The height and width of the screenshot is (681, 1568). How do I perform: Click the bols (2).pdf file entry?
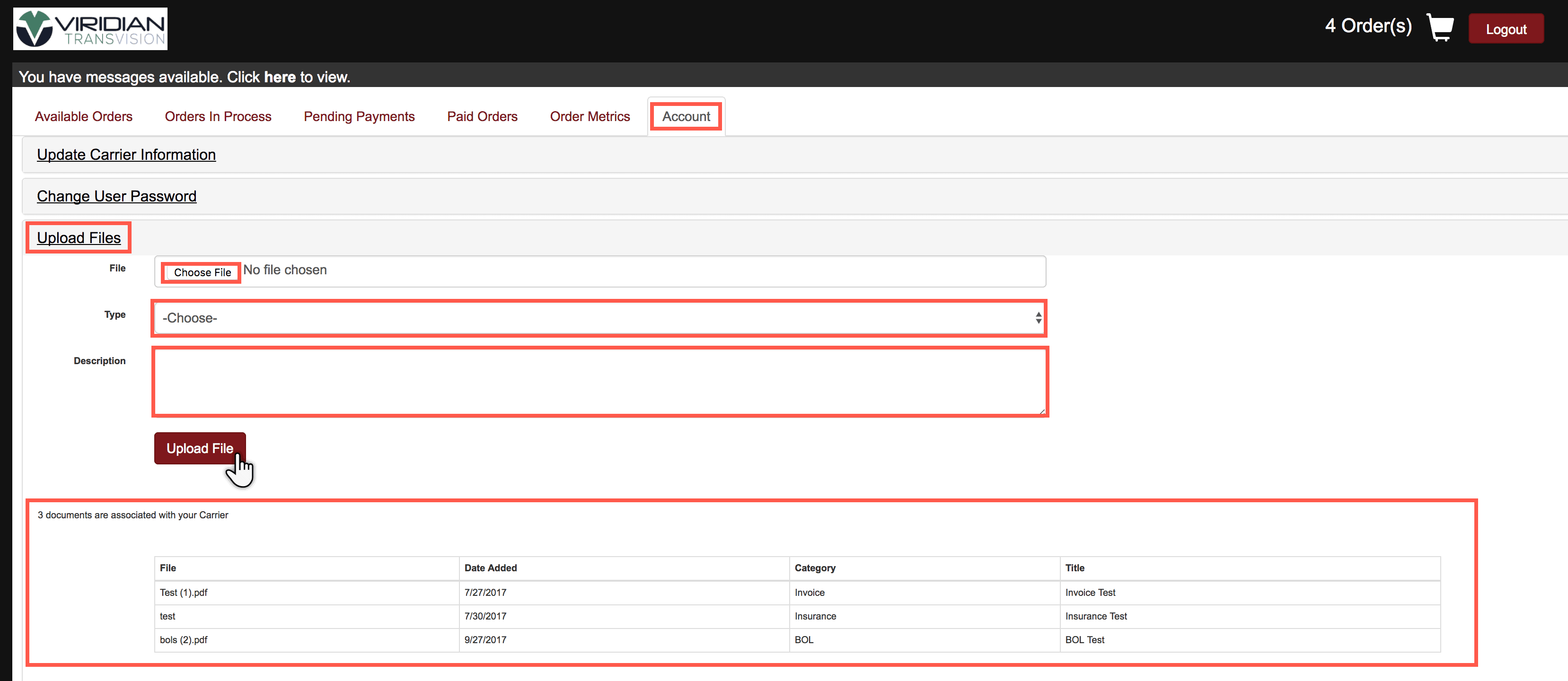coord(183,639)
